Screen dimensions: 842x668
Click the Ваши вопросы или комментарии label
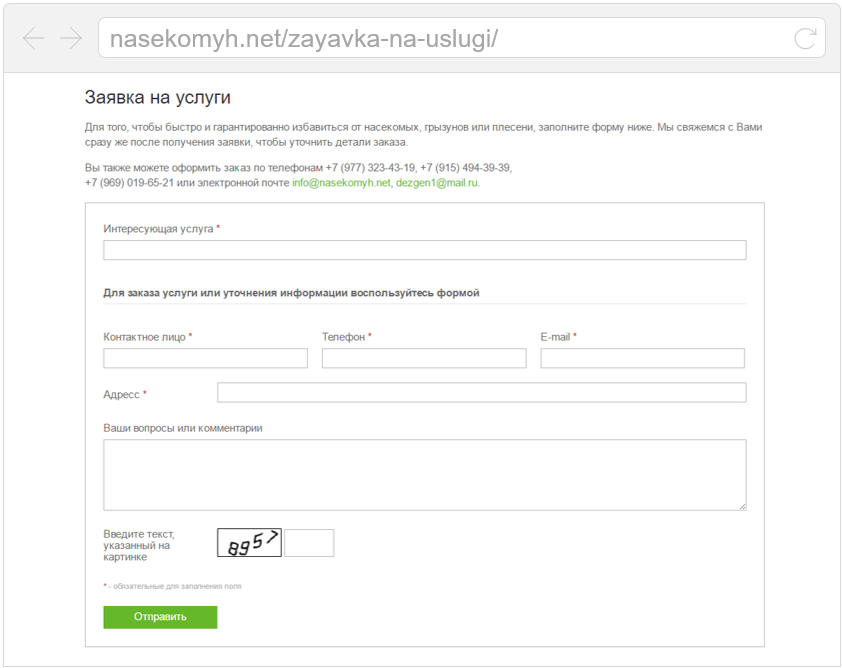(x=183, y=429)
